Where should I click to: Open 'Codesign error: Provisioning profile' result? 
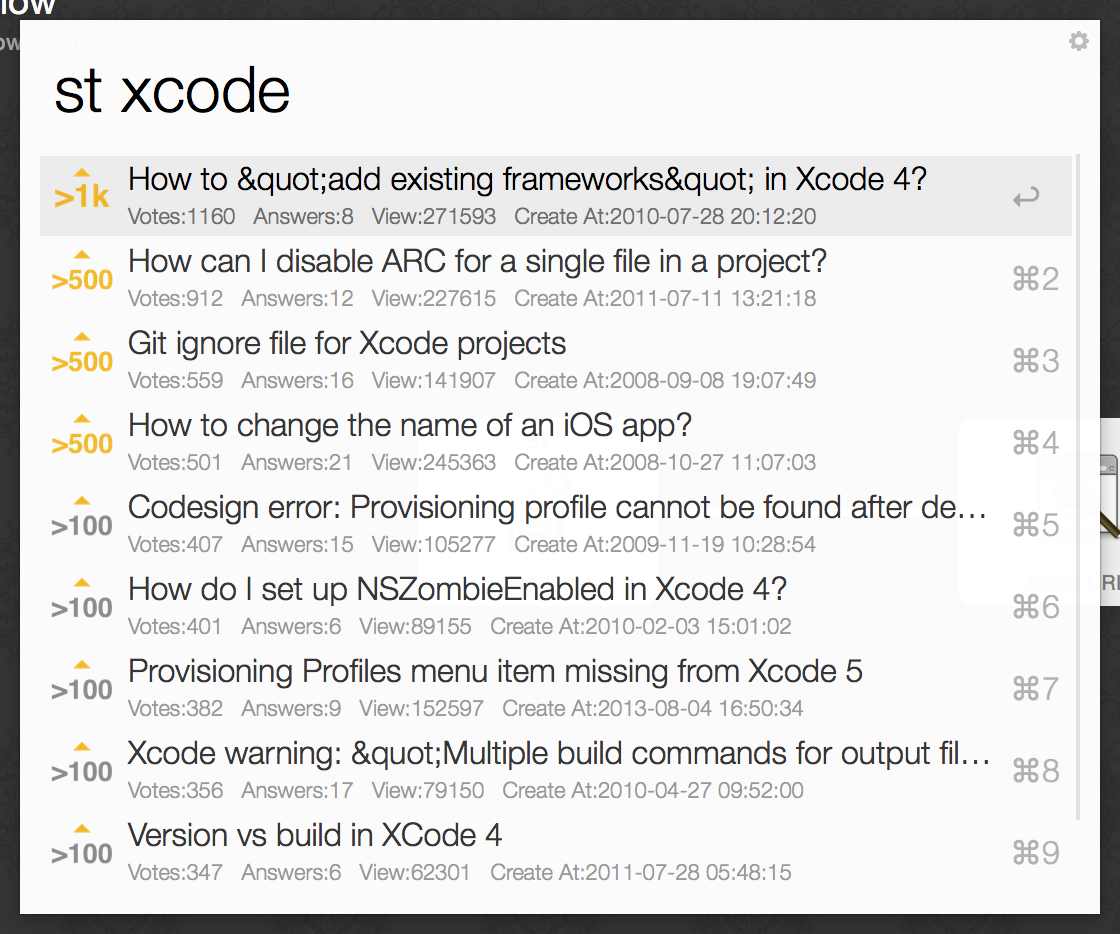click(x=556, y=524)
